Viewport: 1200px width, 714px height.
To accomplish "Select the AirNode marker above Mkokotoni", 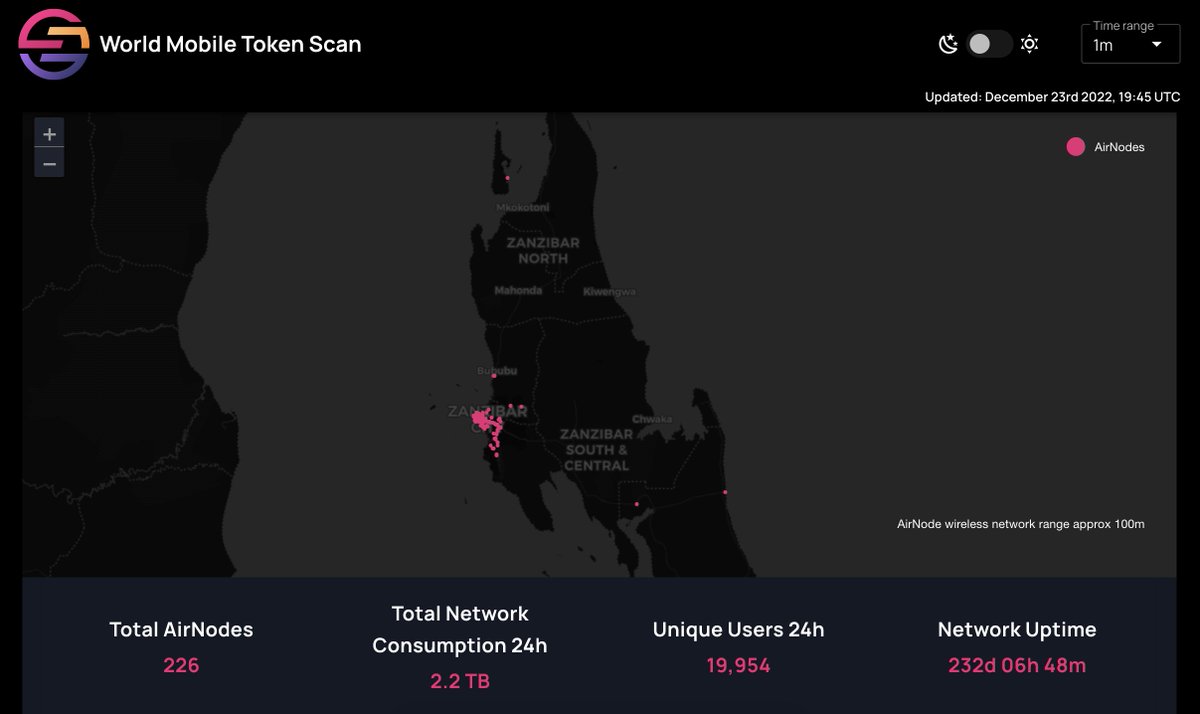I will coord(507,178).
